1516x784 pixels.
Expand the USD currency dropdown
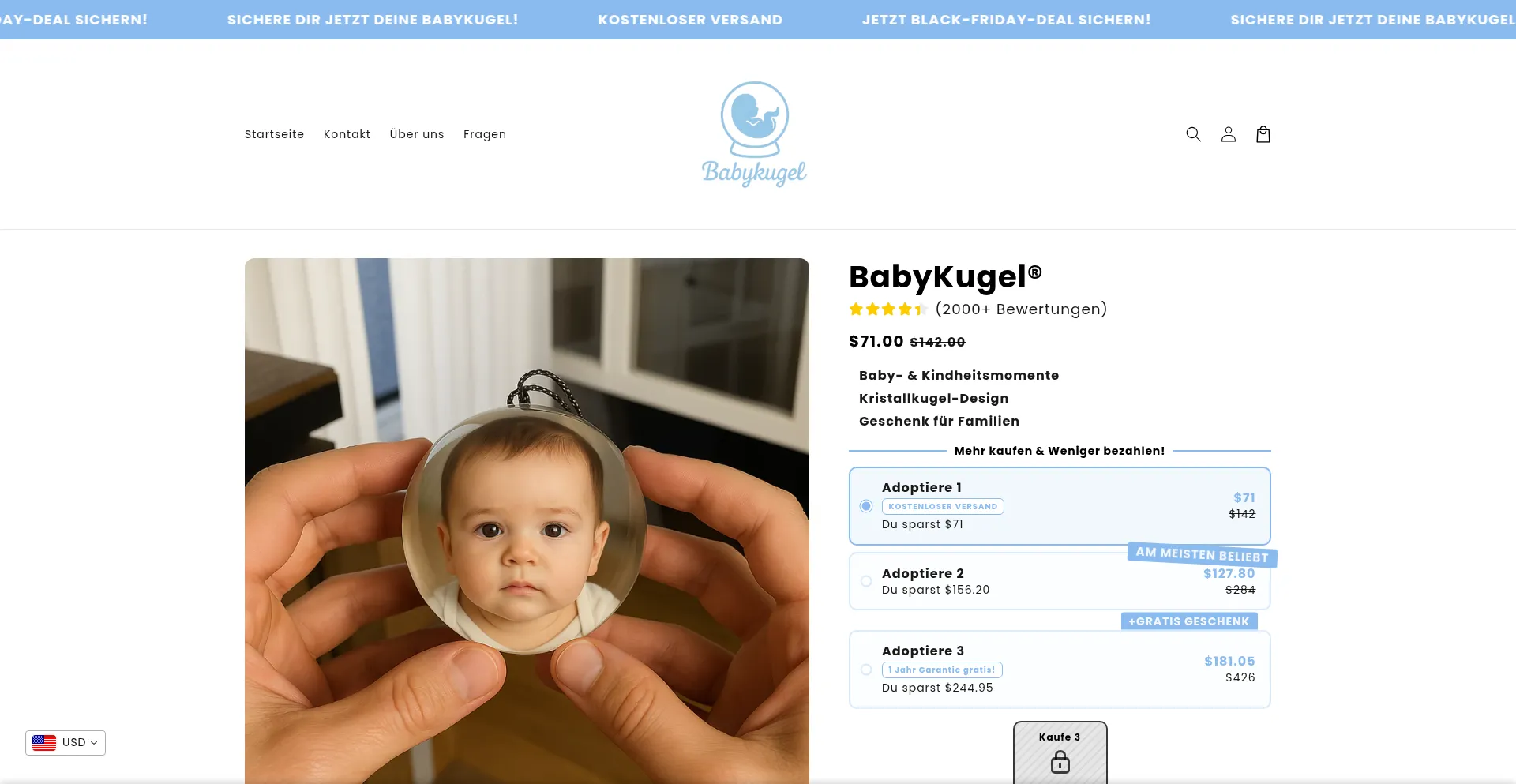click(x=66, y=743)
